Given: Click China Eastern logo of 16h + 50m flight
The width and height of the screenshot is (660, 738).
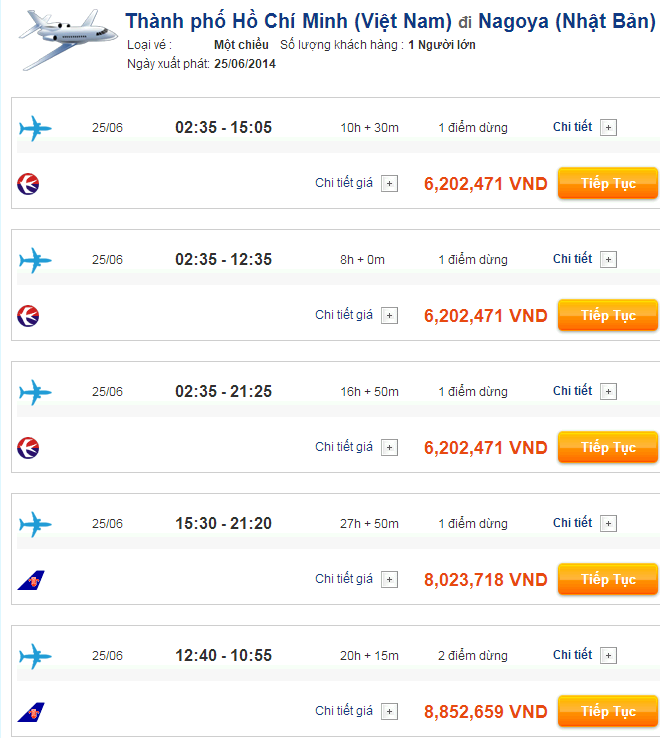Looking at the screenshot, I should tap(28, 448).
